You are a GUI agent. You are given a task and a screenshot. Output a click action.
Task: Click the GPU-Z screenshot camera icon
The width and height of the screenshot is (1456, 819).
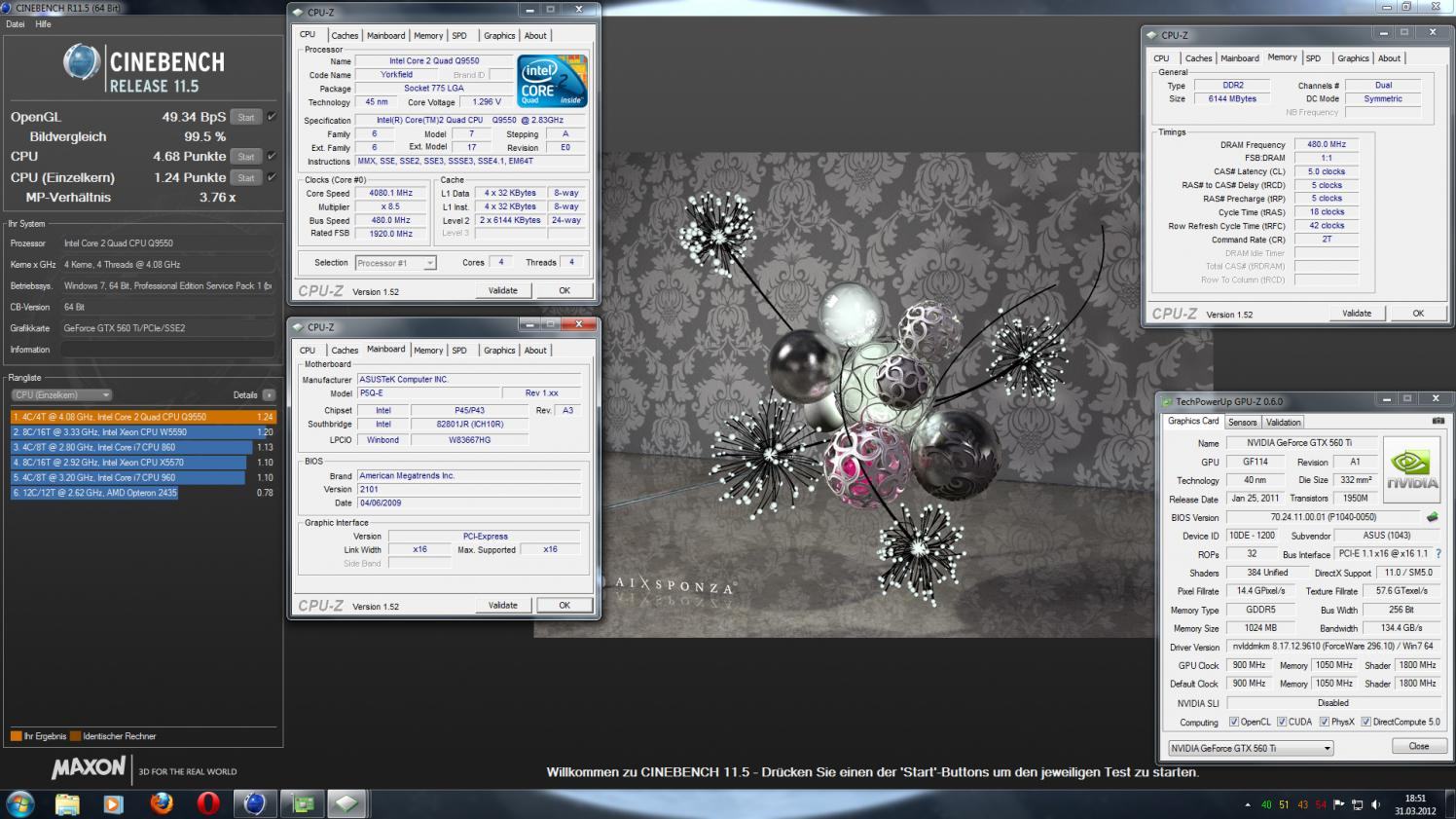(1438, 422)
